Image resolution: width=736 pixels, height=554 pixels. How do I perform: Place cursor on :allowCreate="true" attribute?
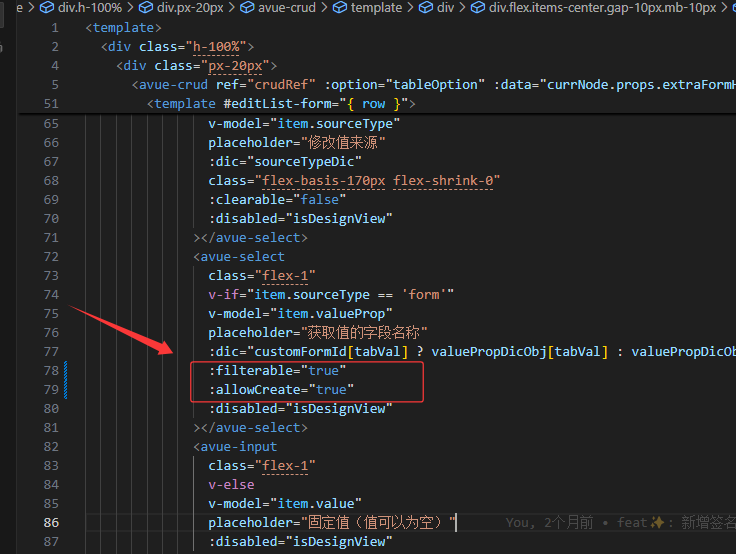(x=281, y=389)
